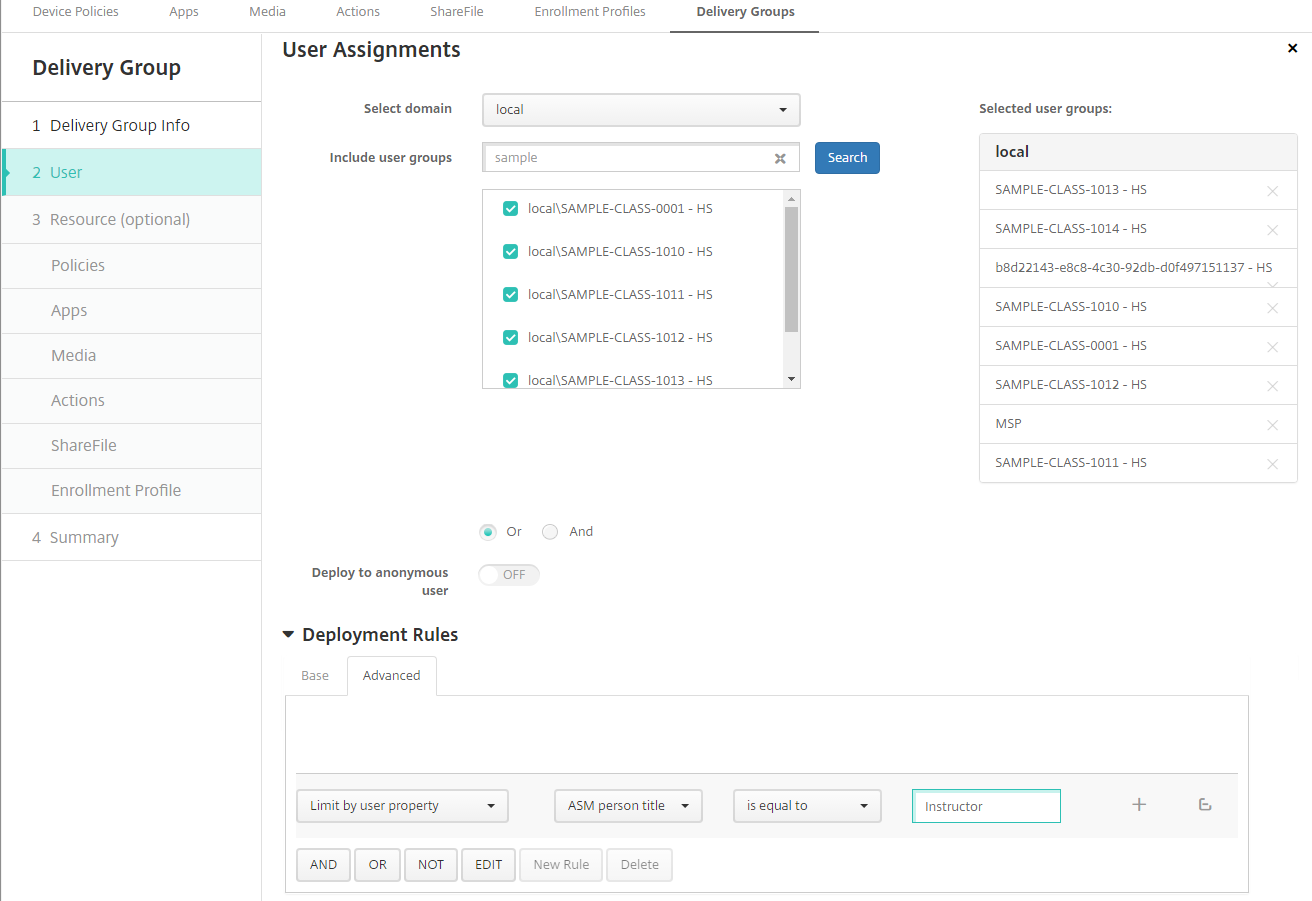The image size is (1312, 901).
Task: Switch to the Base rules tab
Action: tap(315, 676)
